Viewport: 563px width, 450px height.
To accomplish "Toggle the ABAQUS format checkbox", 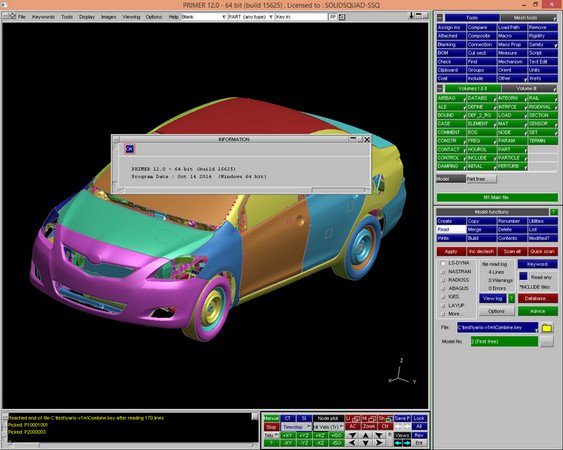I will [x=443, y=288].
